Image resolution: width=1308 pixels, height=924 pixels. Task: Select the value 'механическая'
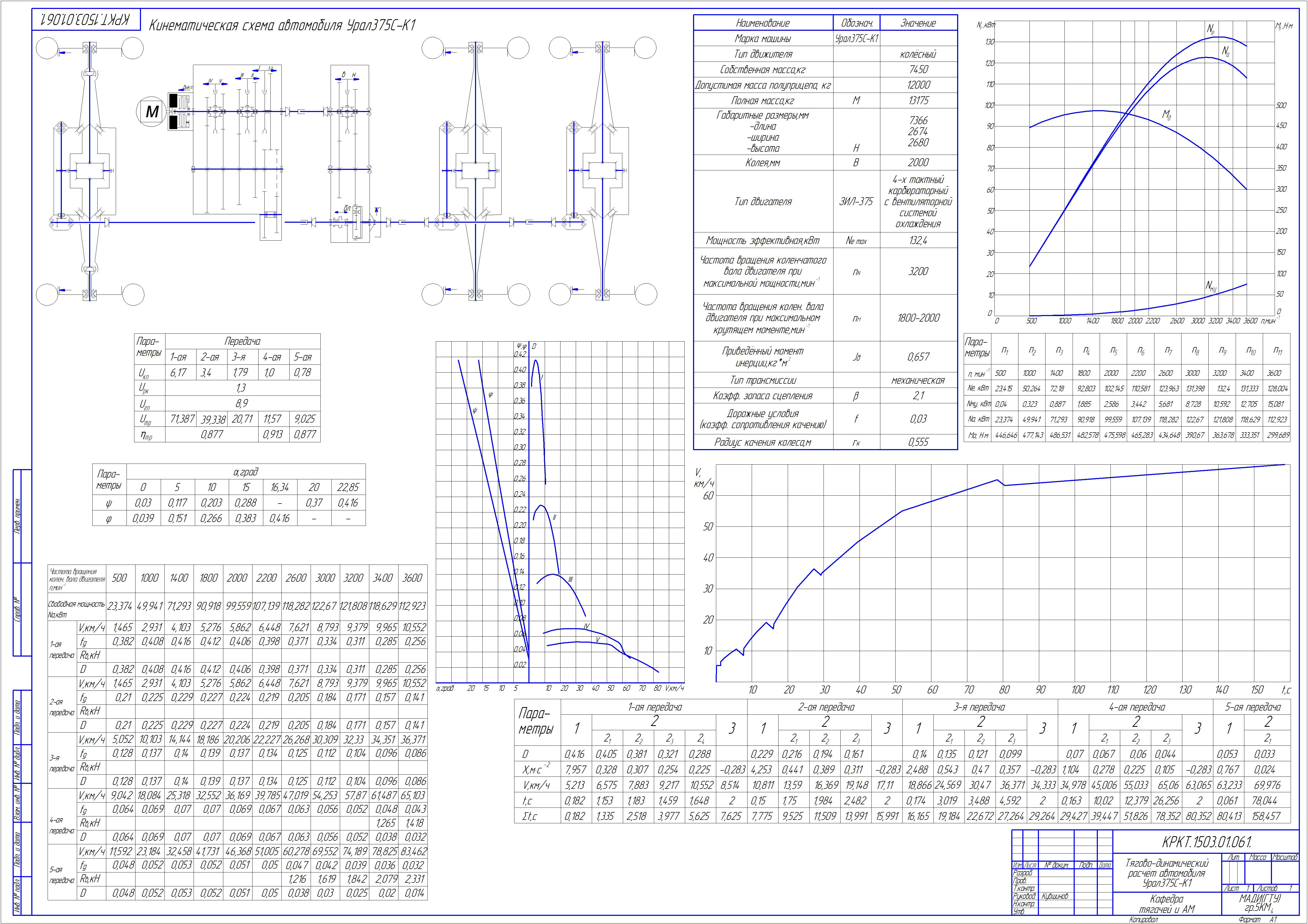tap(918, 380)
